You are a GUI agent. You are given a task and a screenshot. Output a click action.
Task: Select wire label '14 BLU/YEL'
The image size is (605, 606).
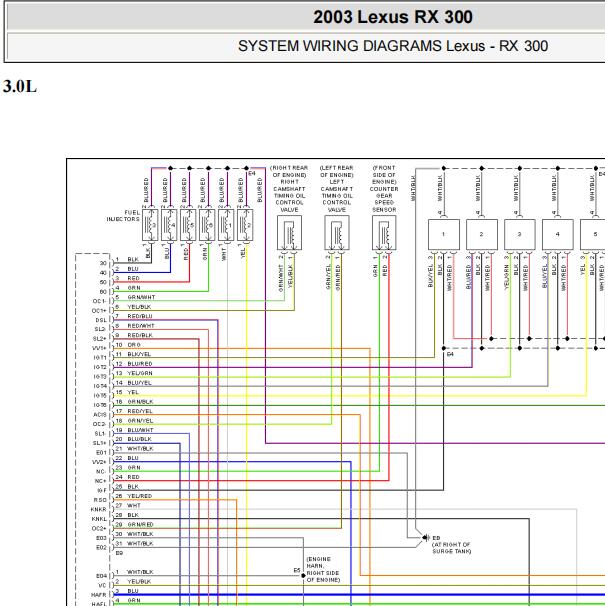coord(133,383)
